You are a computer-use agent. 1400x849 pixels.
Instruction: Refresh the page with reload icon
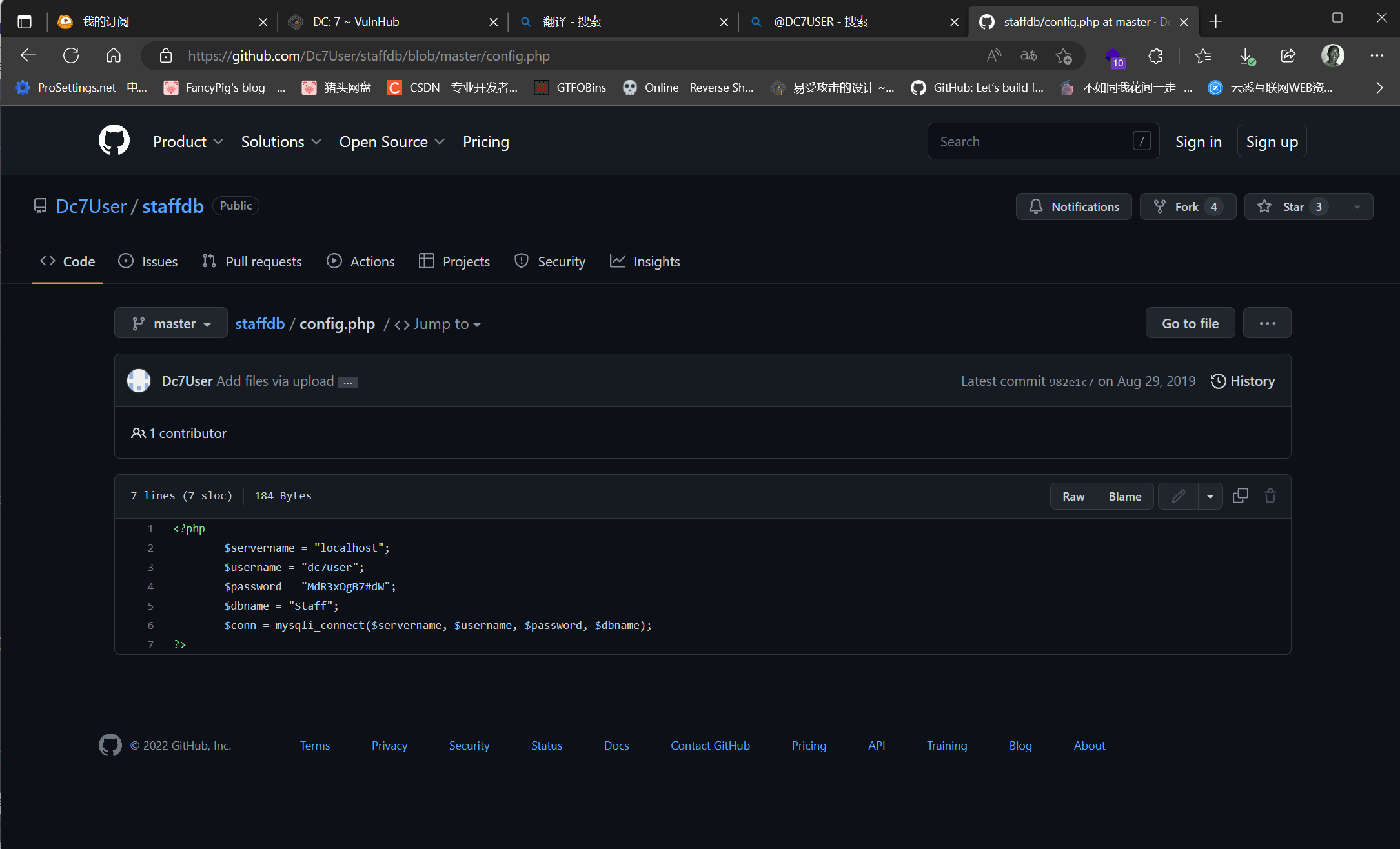[71, 55]
